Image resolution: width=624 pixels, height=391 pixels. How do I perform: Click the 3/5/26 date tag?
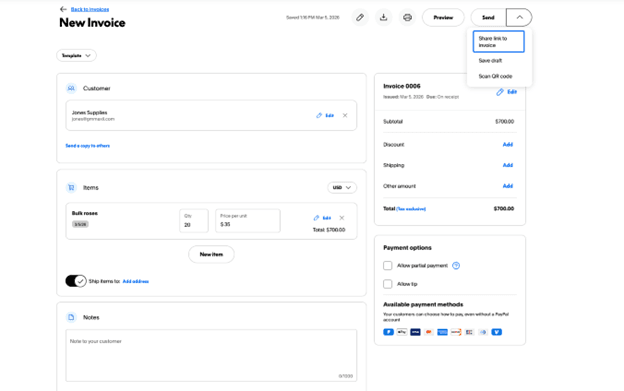pos(80,224)
